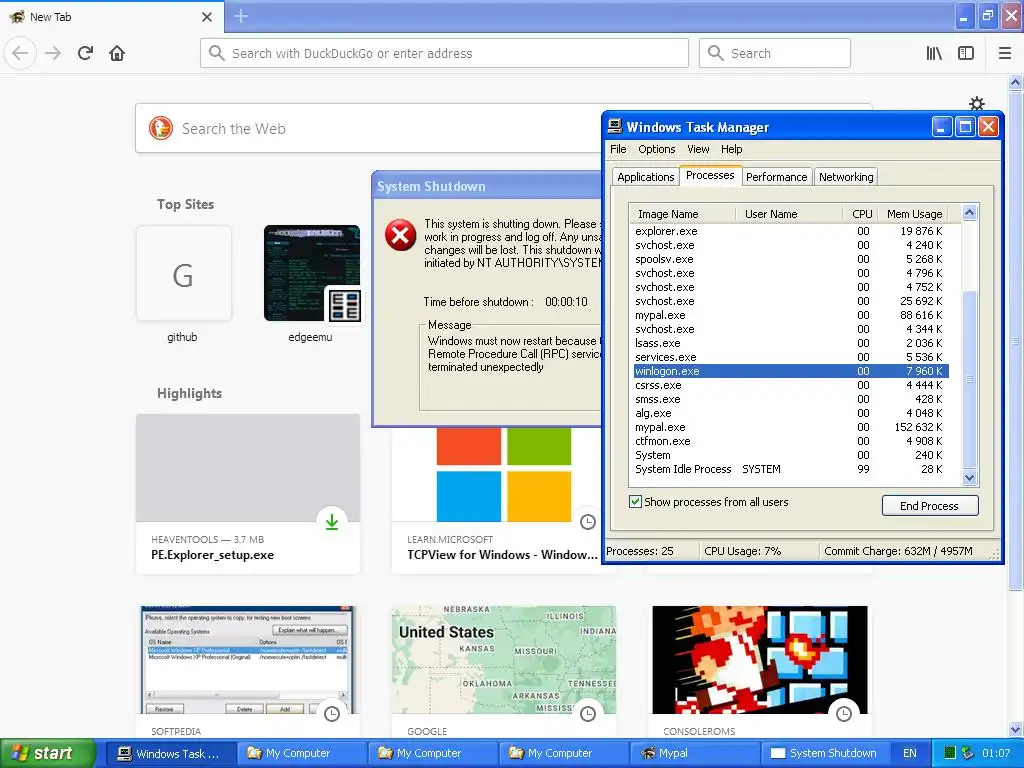Open new tab page settings gear

(x=976, y=103)
